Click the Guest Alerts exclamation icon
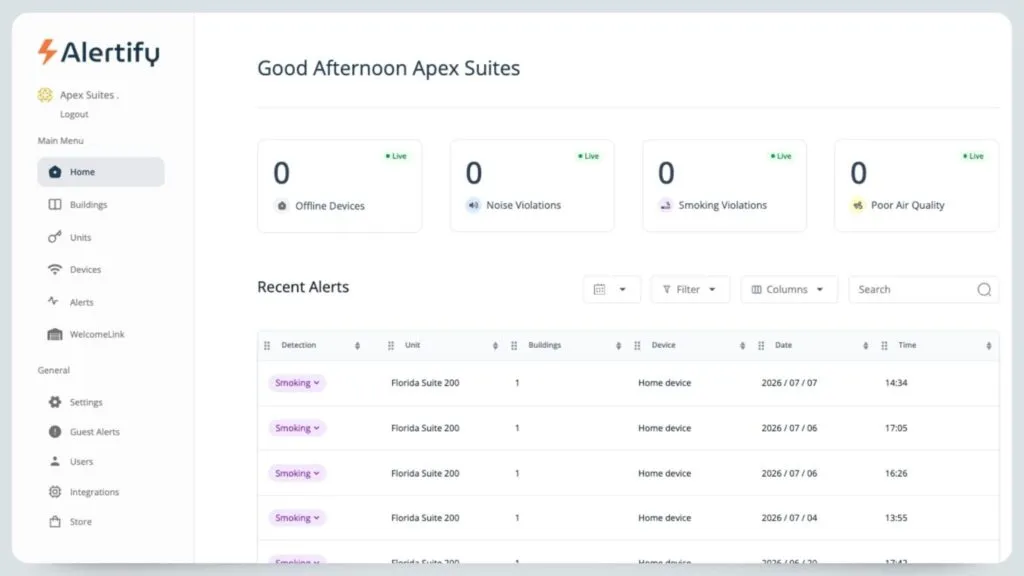Image resolution: width=1024 pixels, height=576 pixels. click(x=55, y=432)
